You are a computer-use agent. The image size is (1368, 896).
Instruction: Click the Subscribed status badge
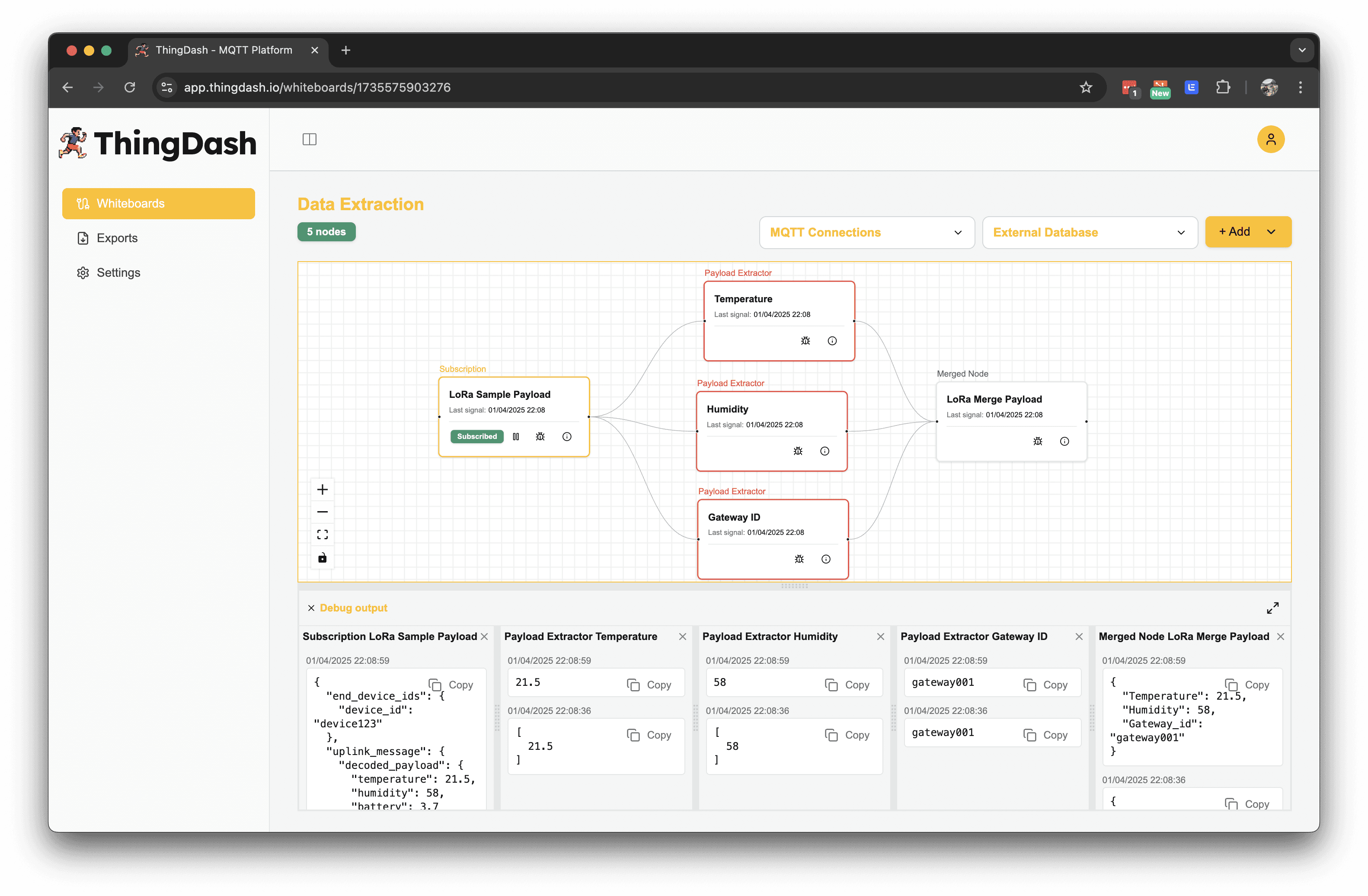(476, 437)
